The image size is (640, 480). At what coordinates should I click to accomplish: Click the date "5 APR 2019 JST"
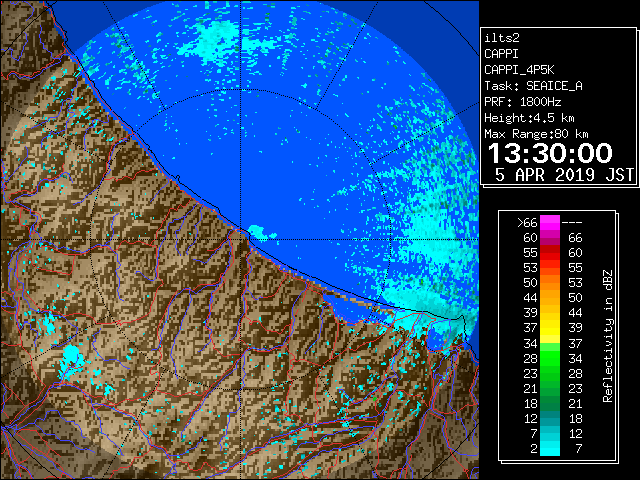tap(564, 175)
